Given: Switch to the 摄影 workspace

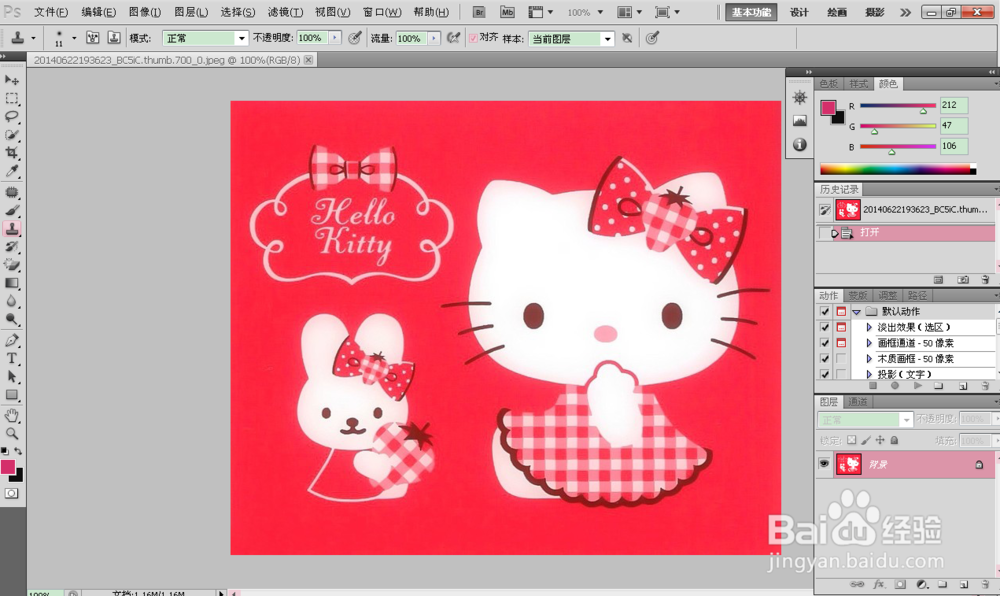Looking at the screenshot, I should (874, 12).
